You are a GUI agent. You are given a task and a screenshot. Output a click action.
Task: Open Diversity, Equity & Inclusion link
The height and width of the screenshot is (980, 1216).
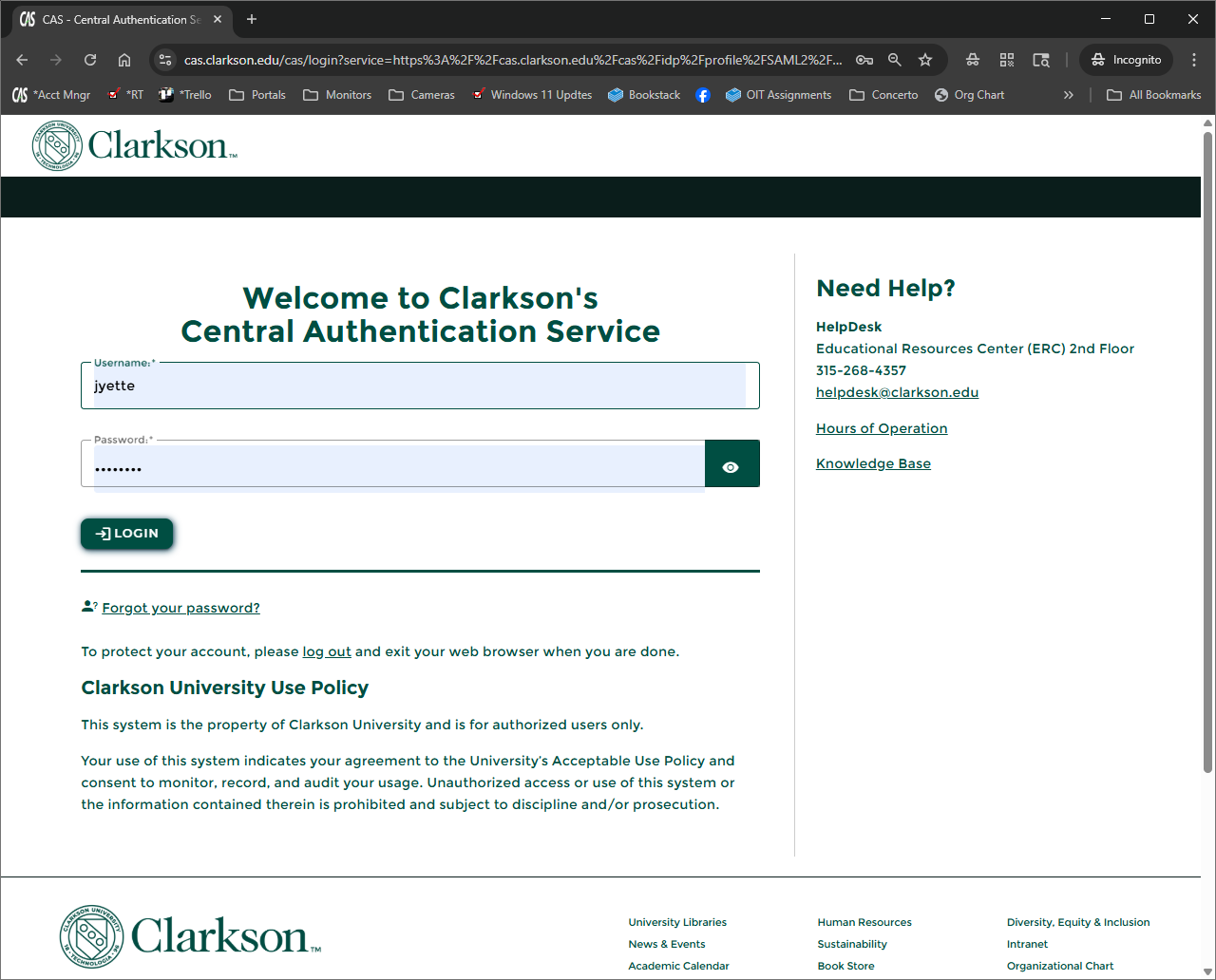click(x=1078, y=922)
